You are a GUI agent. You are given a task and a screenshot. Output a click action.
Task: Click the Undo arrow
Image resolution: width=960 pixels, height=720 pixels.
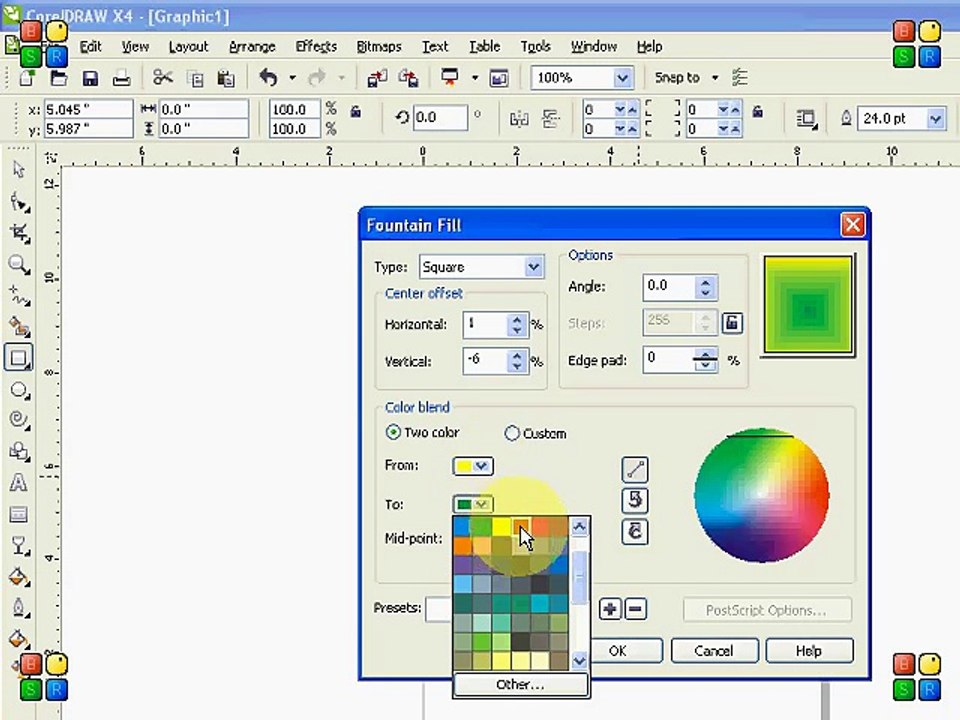click(268, 77)
